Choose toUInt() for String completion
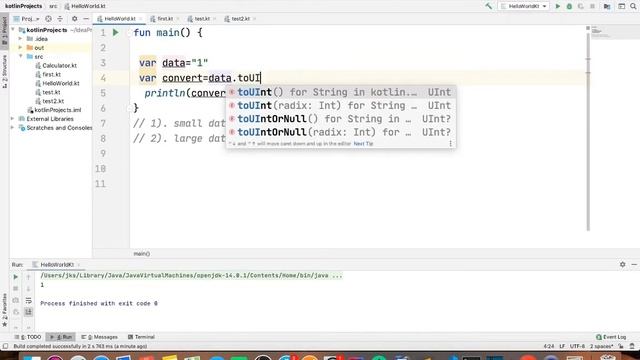 pyautogui.click(x=341, y=92)
